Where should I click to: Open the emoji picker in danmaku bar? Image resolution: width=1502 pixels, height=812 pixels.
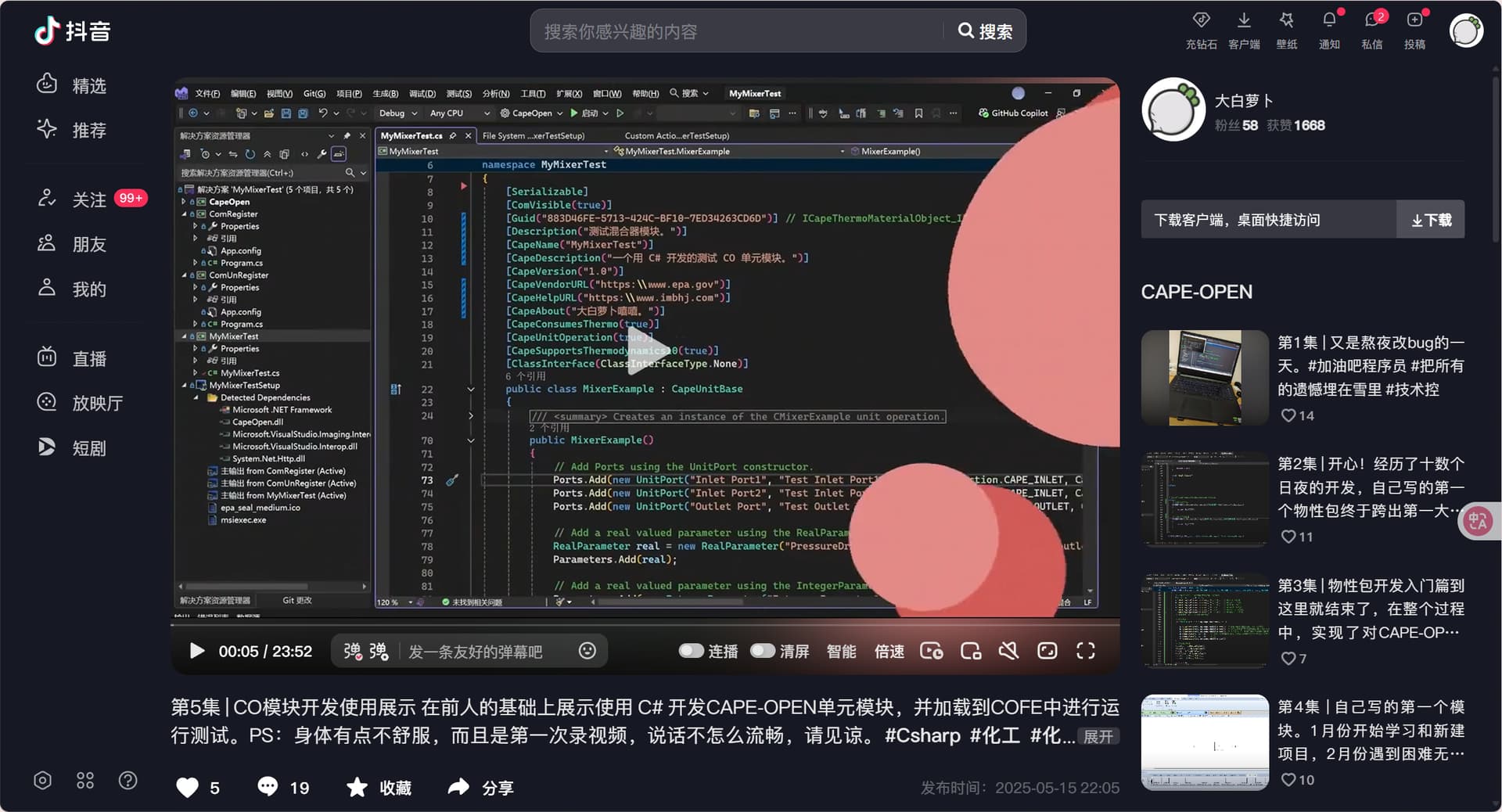(x=588, y=651)
